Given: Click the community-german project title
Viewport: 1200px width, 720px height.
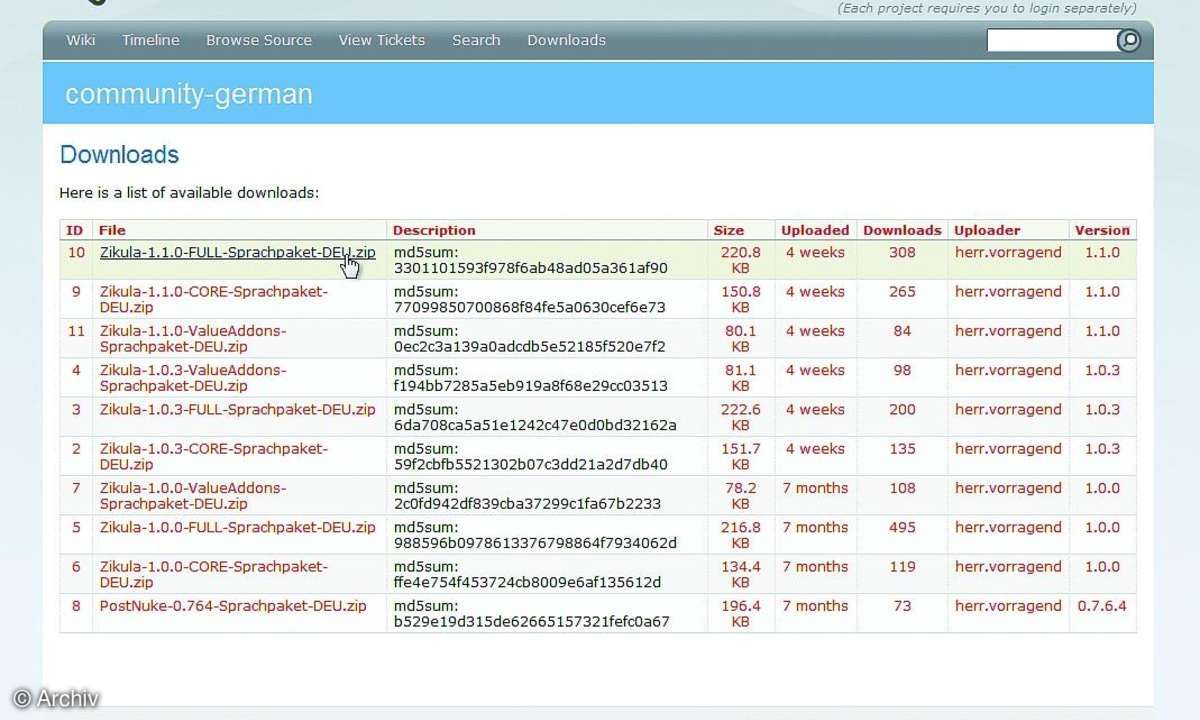Looking at the screenshot, I should click(x=189, y=94).
